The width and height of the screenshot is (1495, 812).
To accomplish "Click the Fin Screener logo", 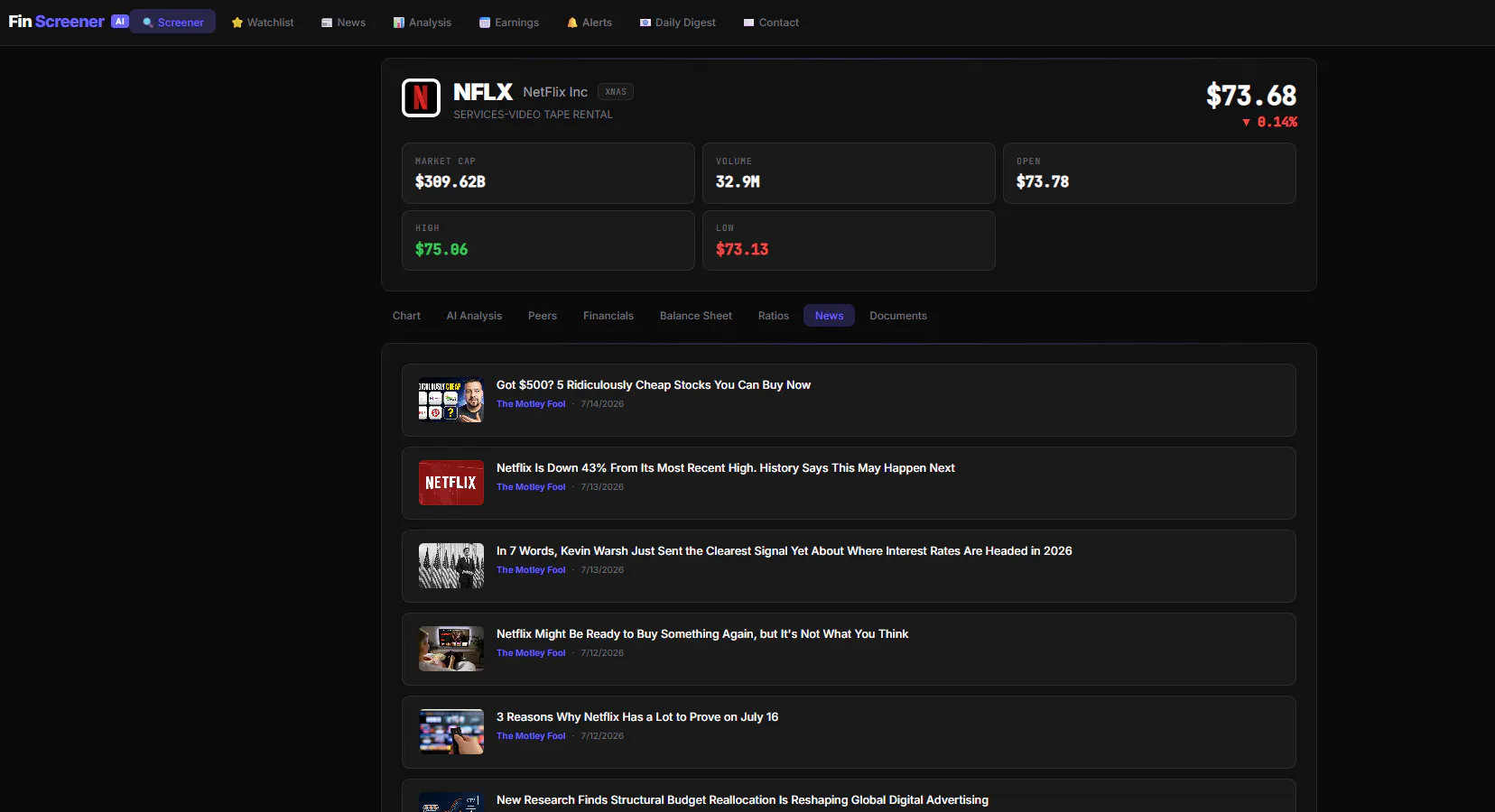I will pos(56,22).
